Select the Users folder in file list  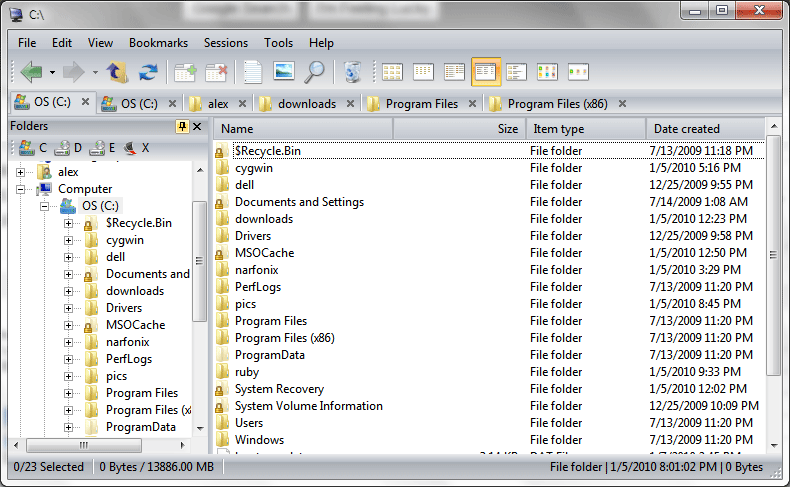click(x=249, y=423)
